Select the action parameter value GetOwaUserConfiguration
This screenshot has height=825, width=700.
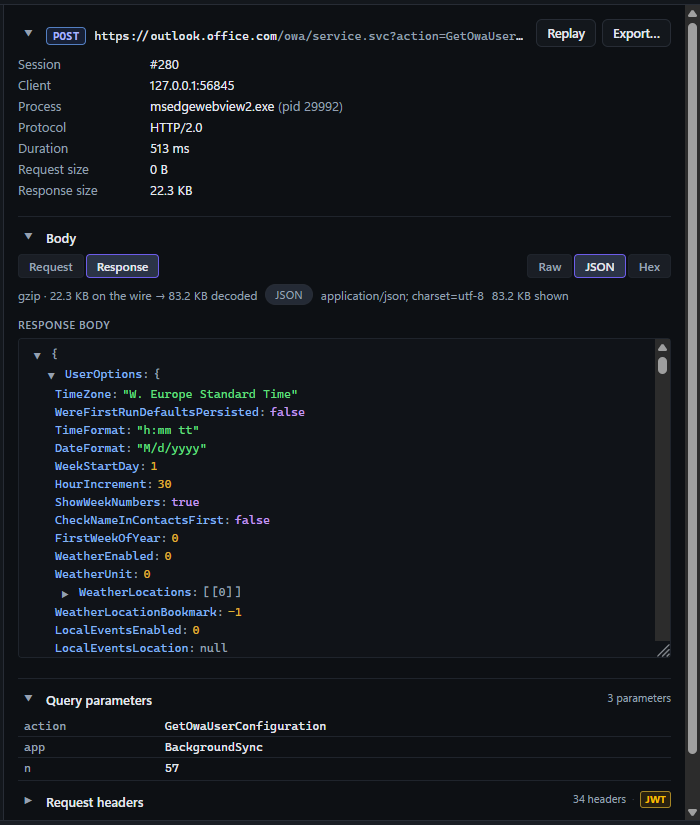click(245, 726)
